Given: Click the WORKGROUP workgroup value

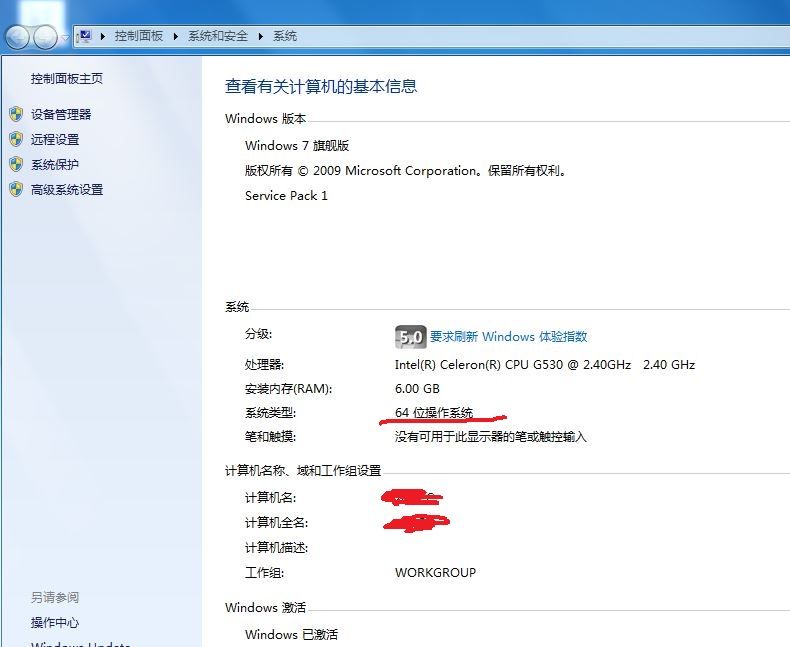Looking at the screenshot, I should (x=435, y=573).
